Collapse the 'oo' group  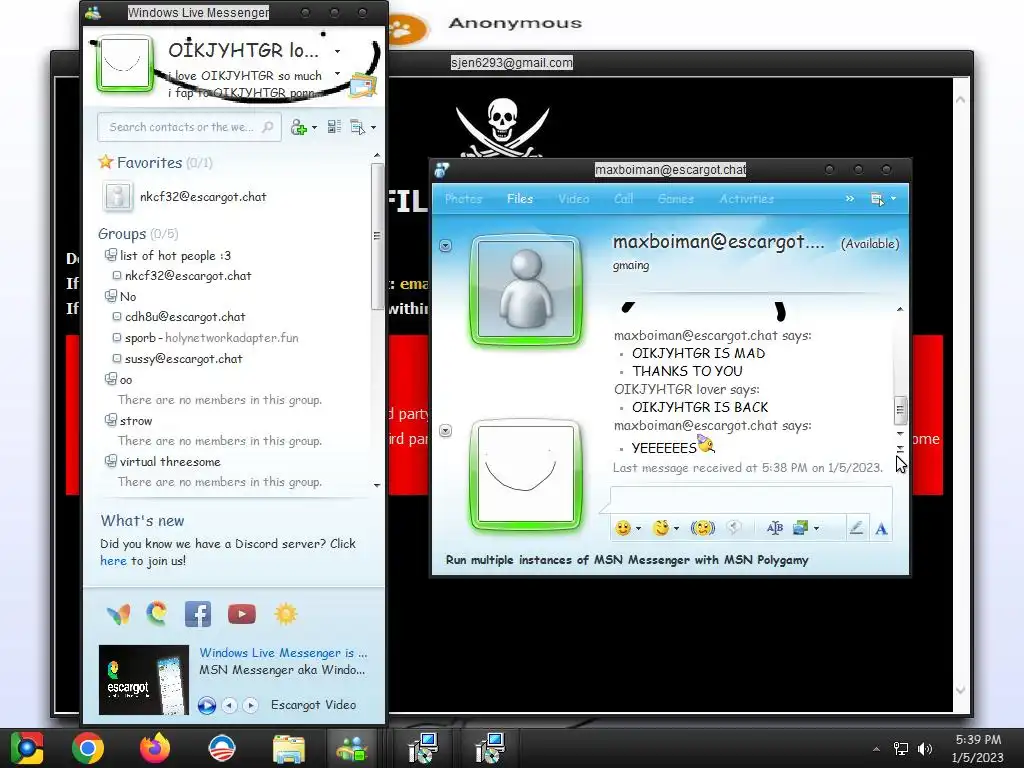[111, 379]
